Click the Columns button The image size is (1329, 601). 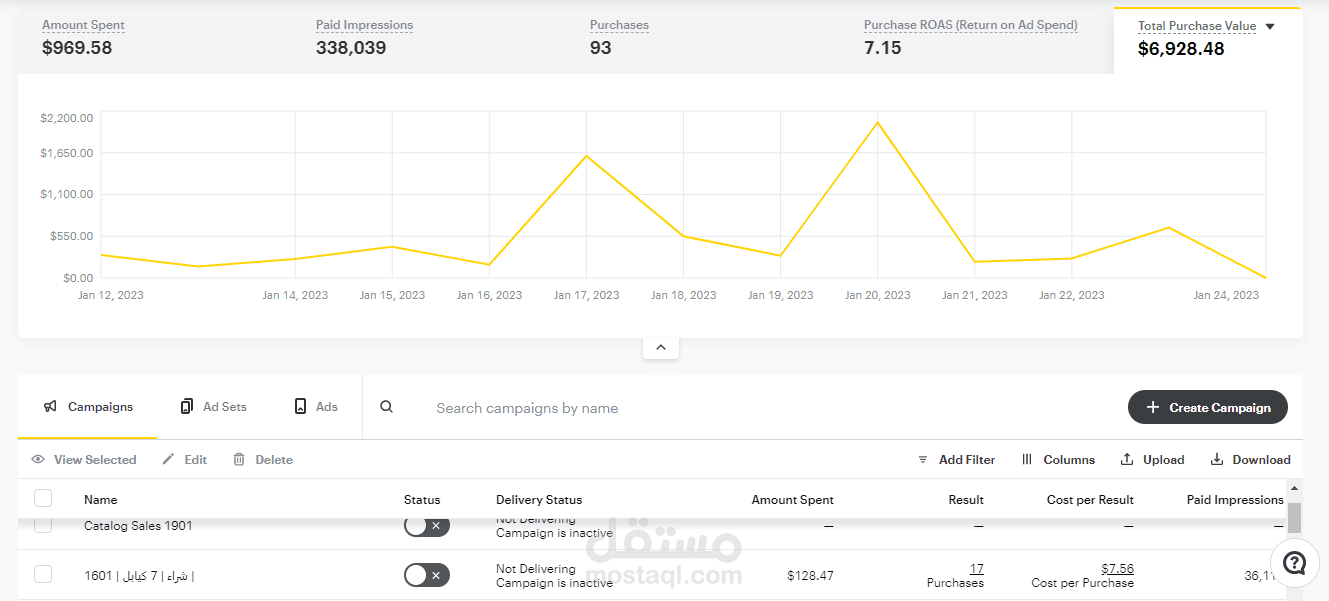pyautogui.click(x=1058, y=460)
